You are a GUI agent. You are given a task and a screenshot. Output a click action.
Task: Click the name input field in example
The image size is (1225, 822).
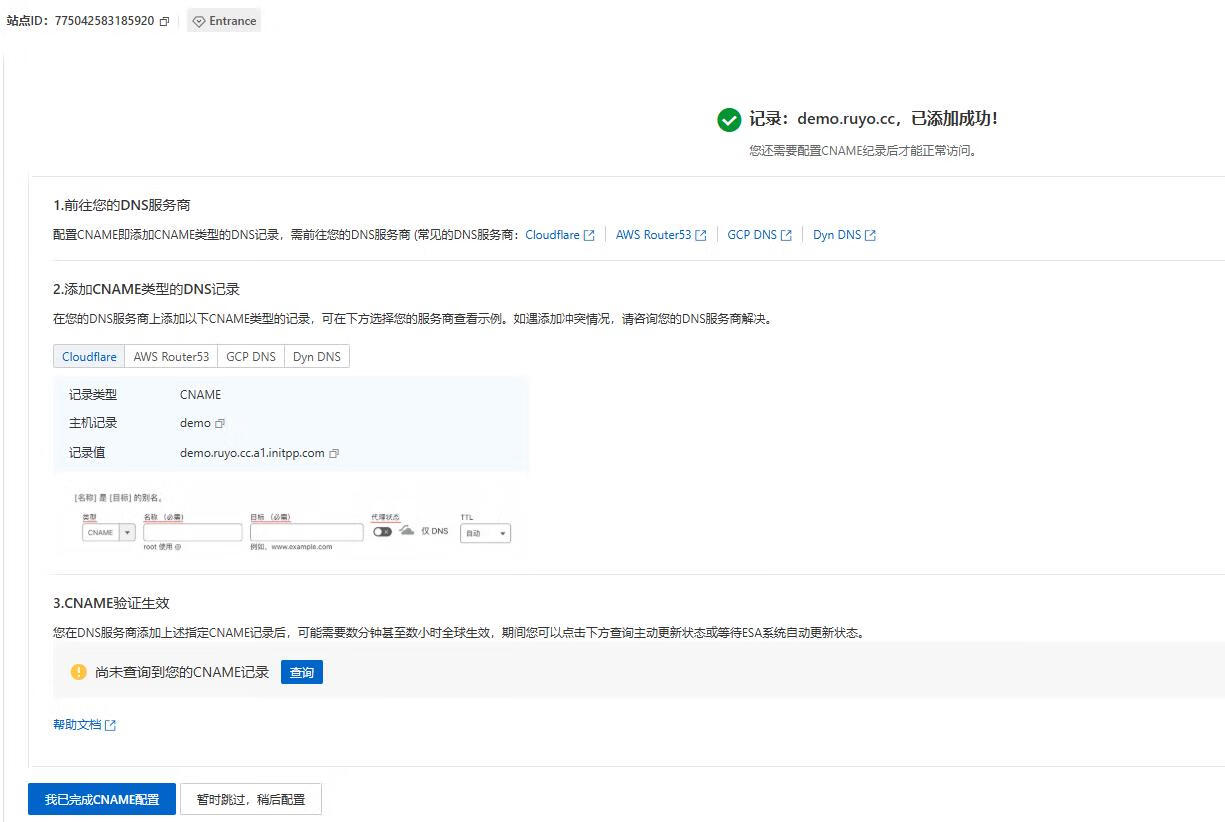(x=192, y=533)
